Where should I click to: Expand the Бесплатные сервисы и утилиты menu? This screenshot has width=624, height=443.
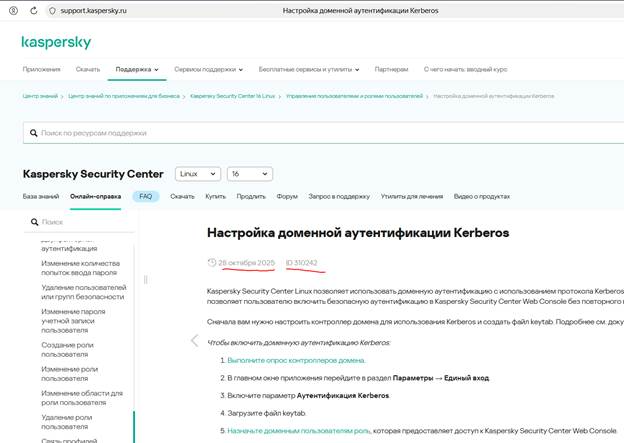[309, 69]
